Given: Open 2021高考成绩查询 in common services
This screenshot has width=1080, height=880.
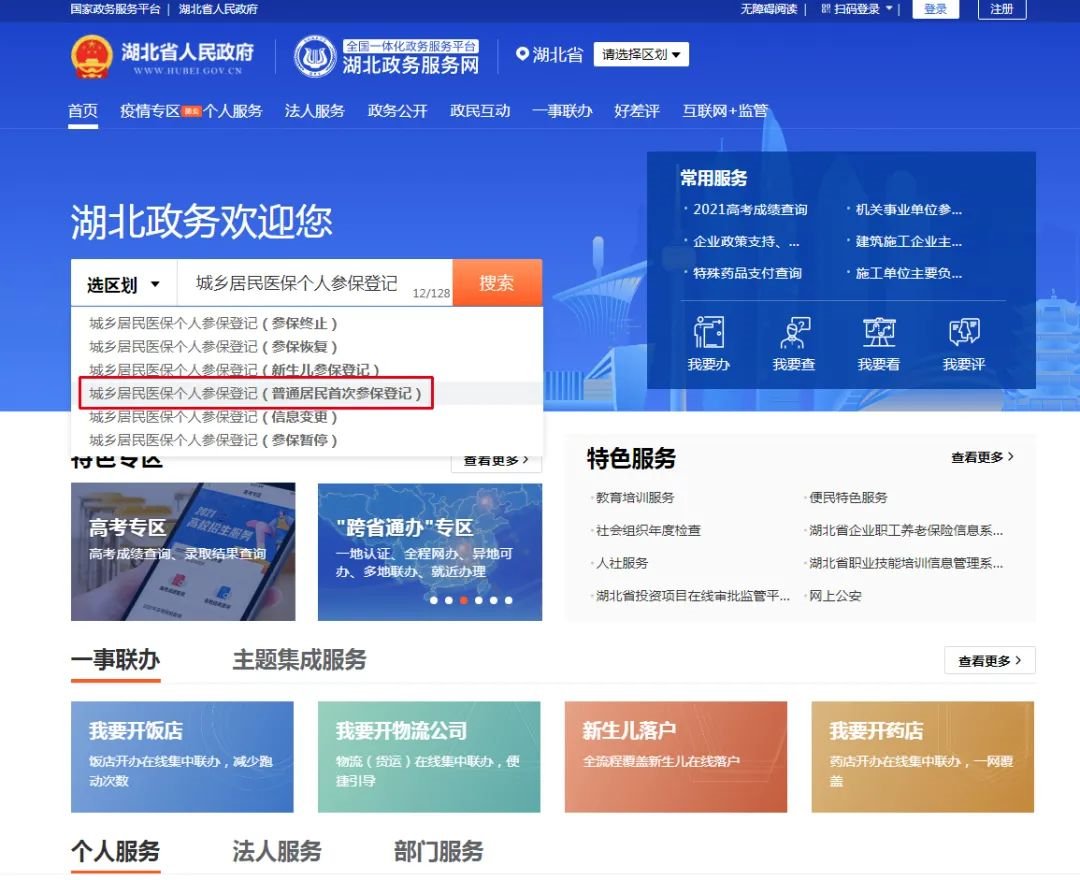Looking at the screenshot, I should [x=750, y=209].
